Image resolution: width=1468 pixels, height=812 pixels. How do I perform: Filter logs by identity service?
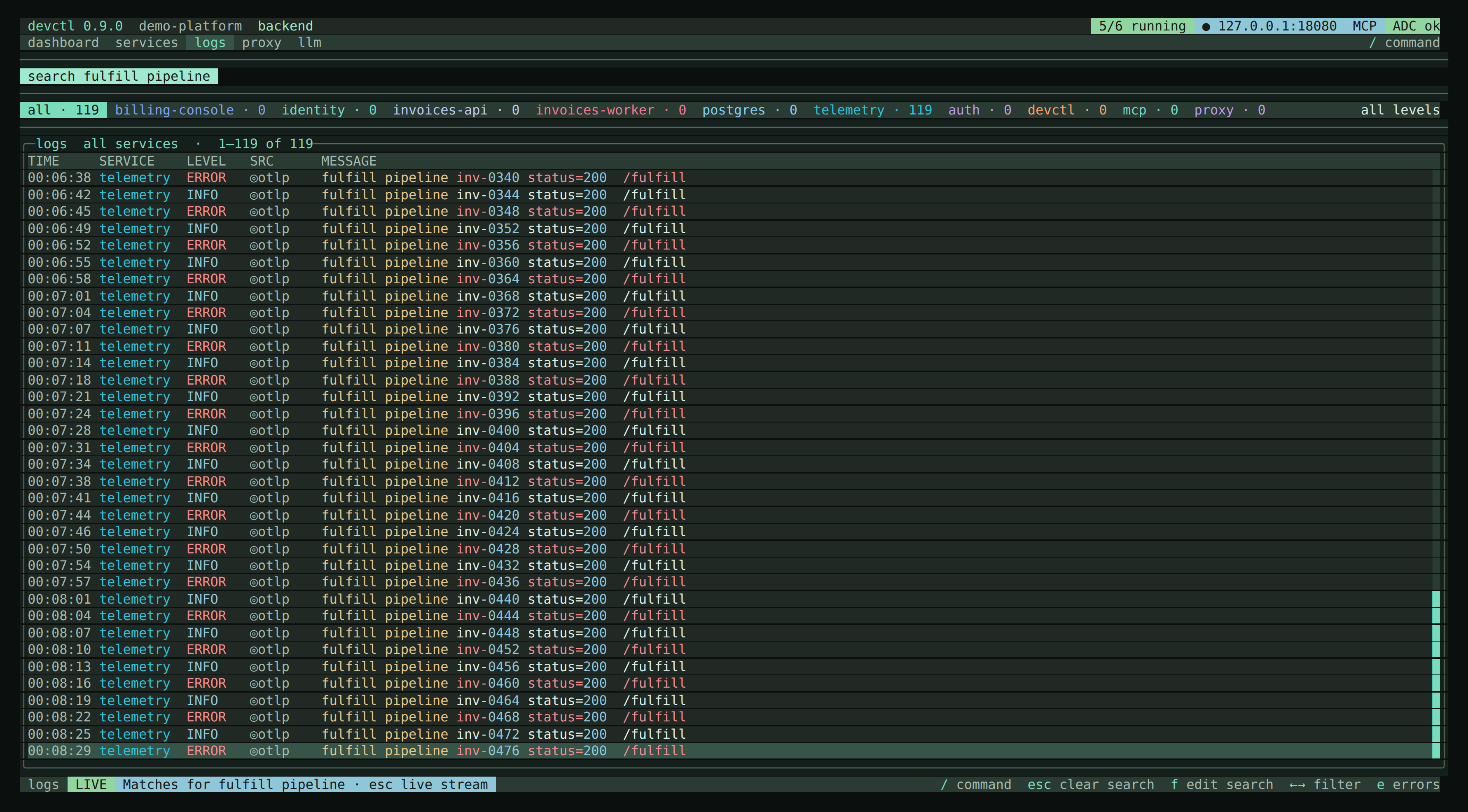[x=329, y=110]
